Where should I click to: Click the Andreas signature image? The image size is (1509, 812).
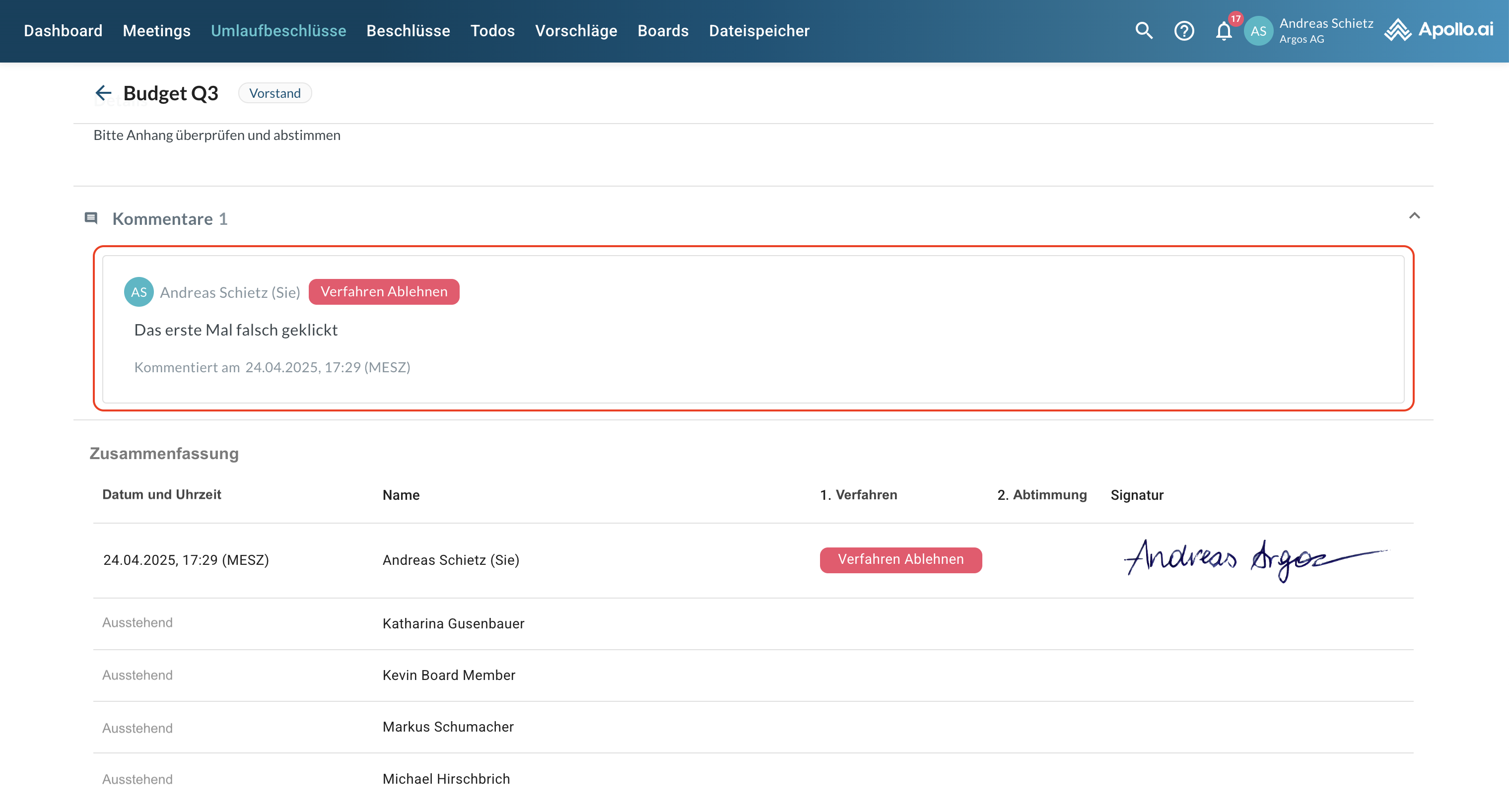coord(1253,558)
